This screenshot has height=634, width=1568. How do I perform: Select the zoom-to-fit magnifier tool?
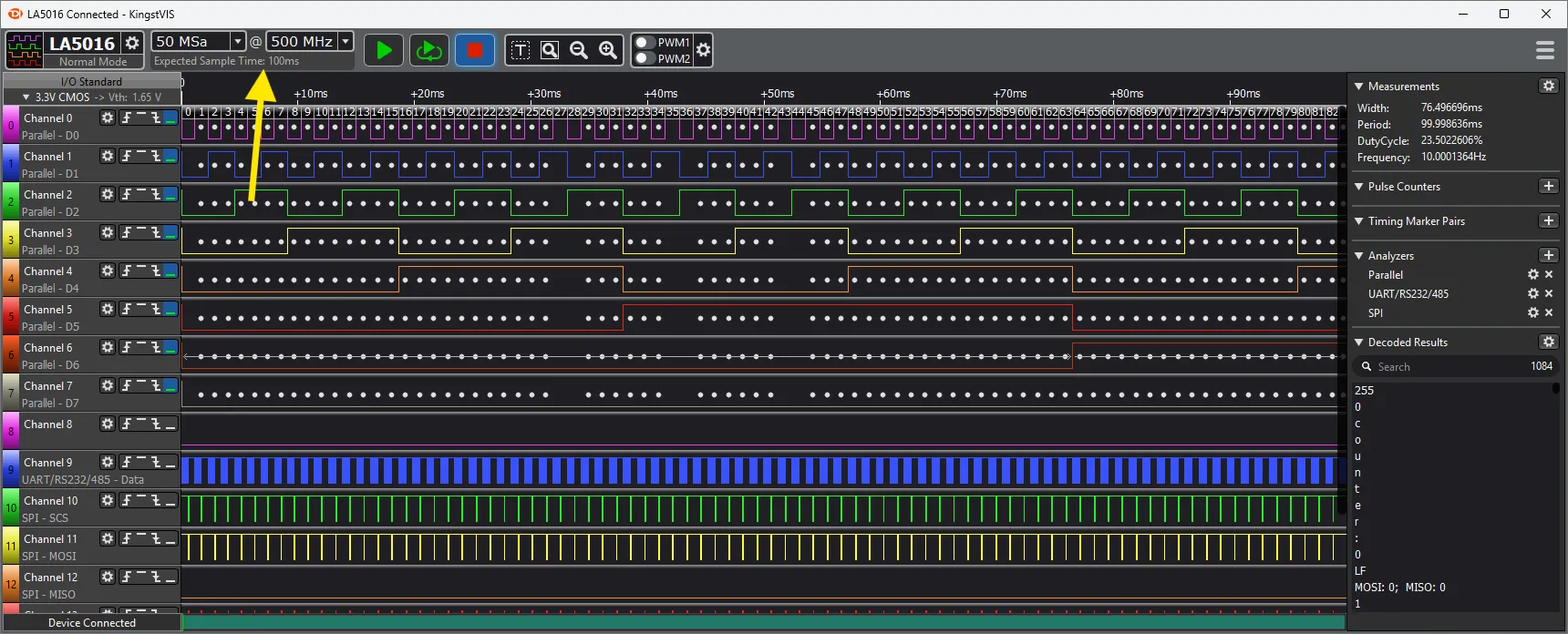tap(550, 50)
